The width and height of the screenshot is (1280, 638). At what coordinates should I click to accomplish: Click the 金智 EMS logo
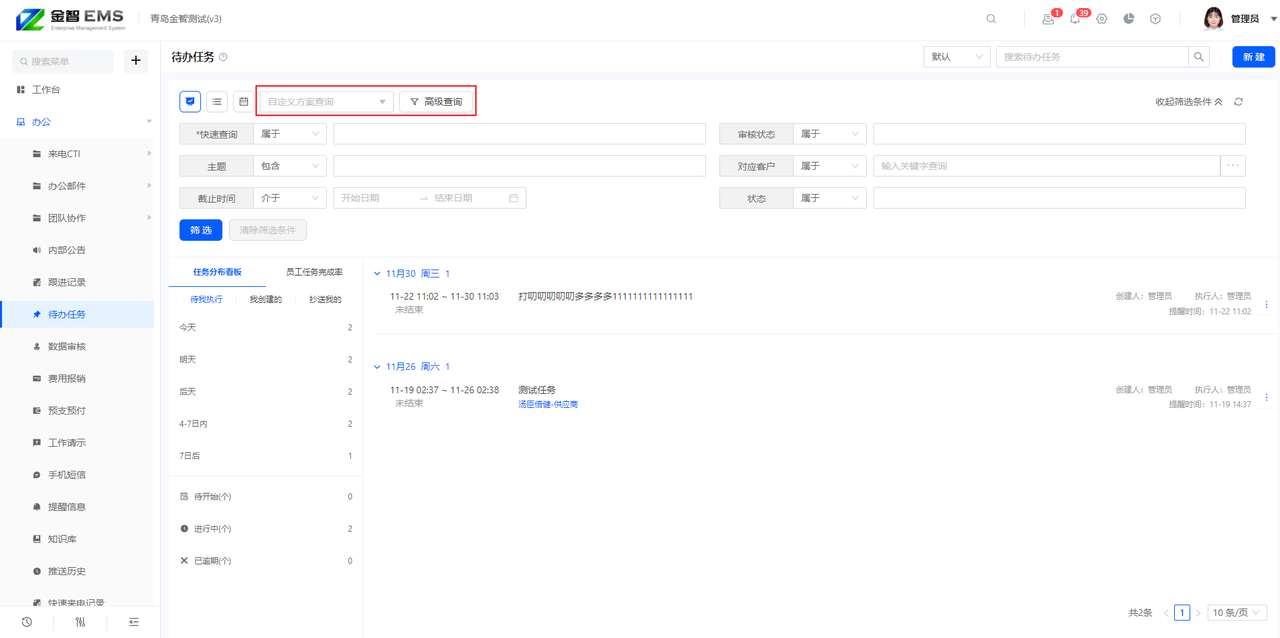point(69,19)
